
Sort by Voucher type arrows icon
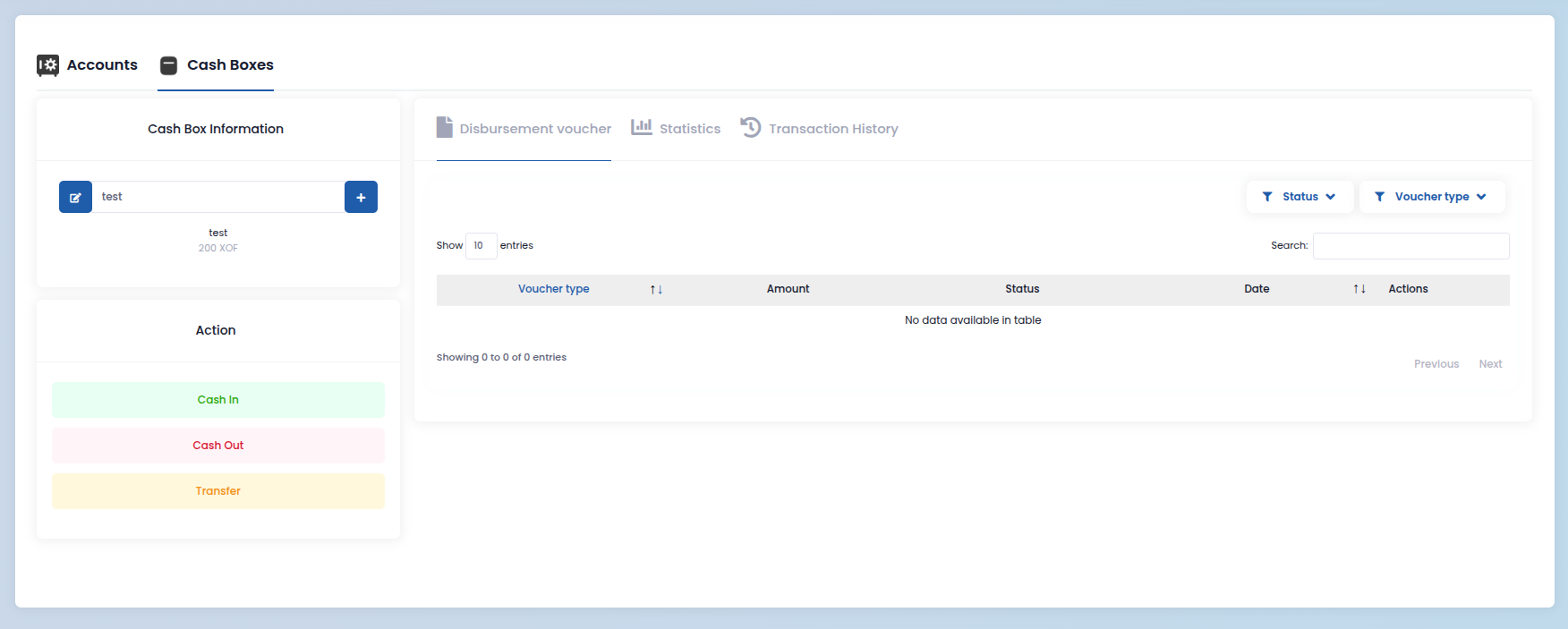pyautogui.click(x=656, y=289)
